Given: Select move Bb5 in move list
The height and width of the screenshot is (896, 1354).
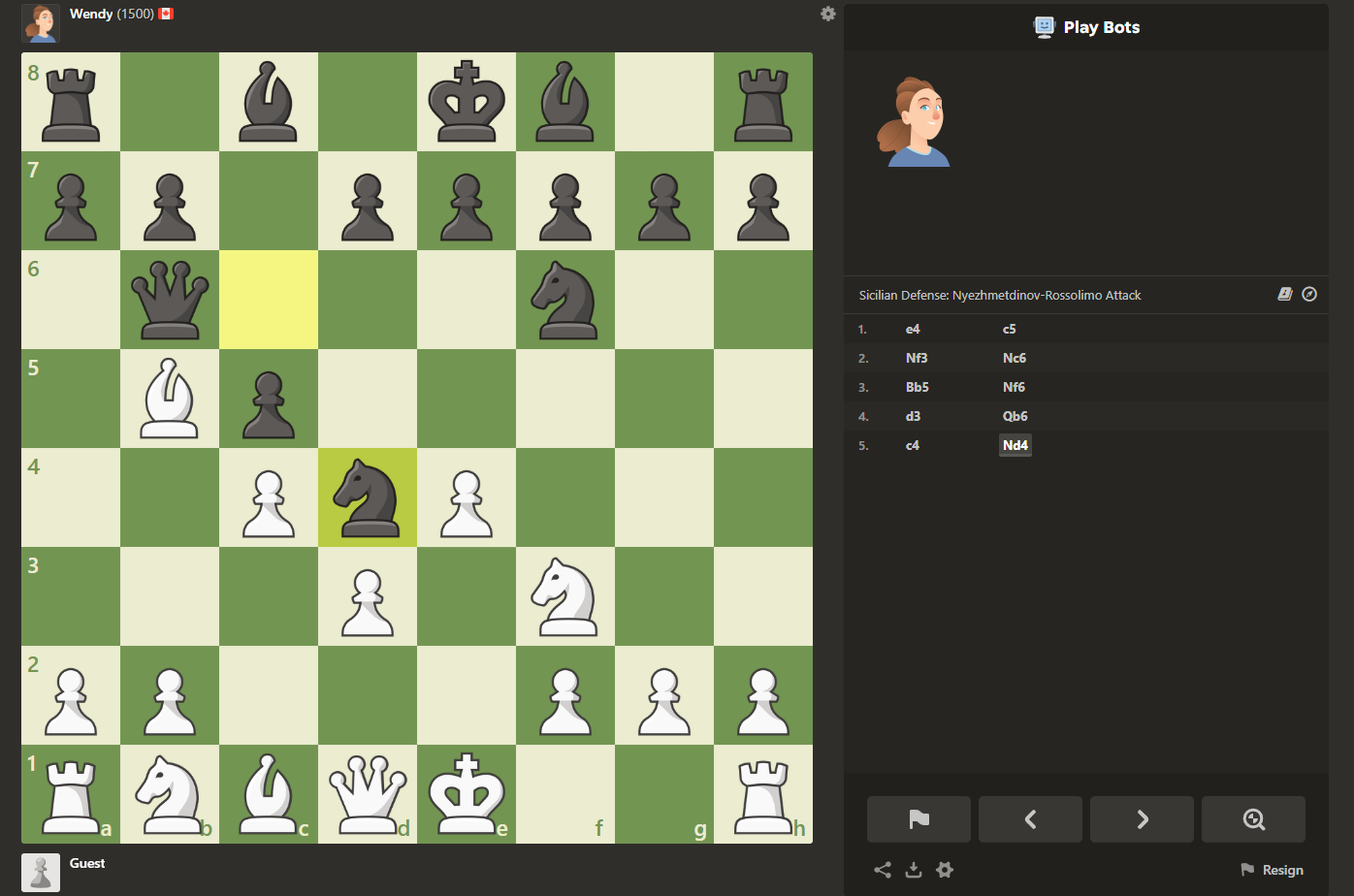Looking at the screenshot, I should [918, 387].
